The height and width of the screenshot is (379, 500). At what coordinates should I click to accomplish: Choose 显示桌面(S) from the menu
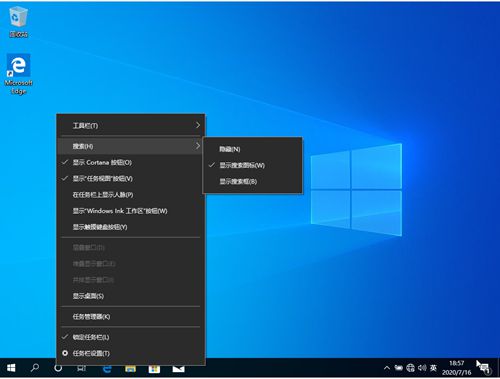click(131, 296)
